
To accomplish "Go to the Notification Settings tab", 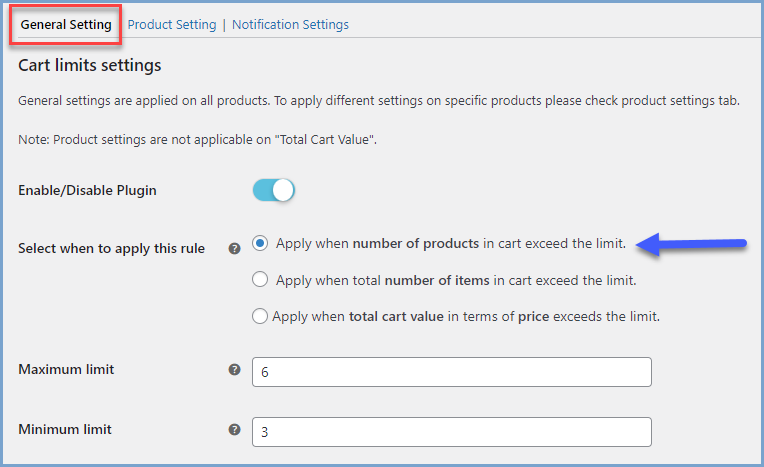I will pos(290,24).
